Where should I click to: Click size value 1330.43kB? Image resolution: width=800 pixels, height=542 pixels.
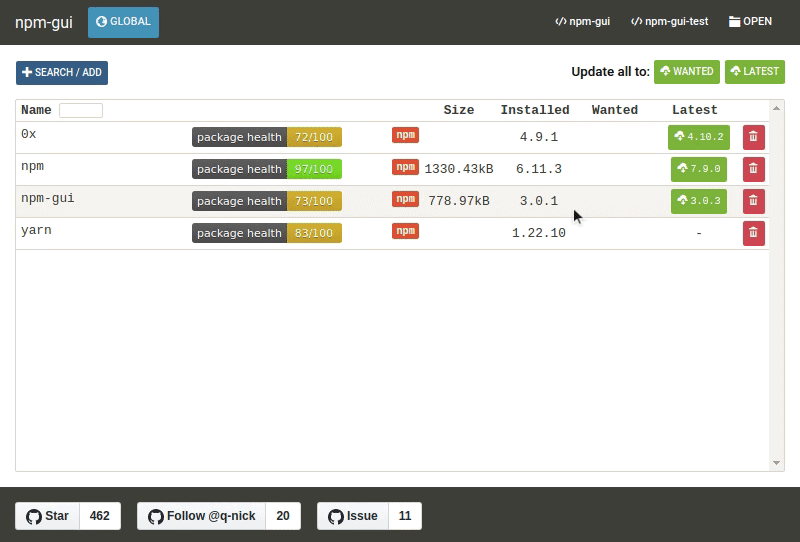tap(459, 169)
